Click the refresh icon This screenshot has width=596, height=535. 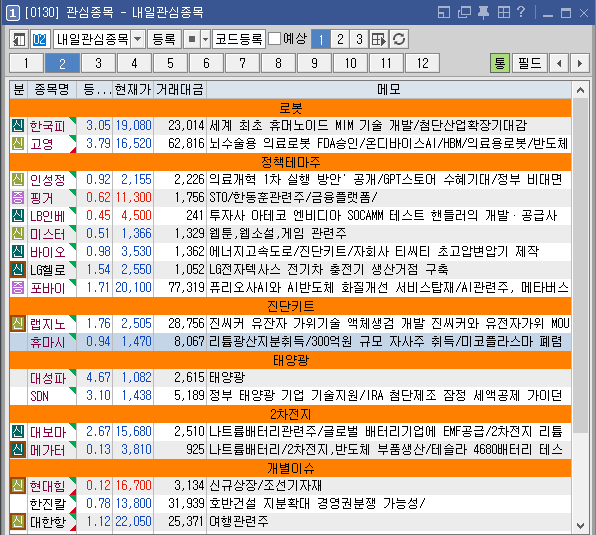[x=399, y=39]
